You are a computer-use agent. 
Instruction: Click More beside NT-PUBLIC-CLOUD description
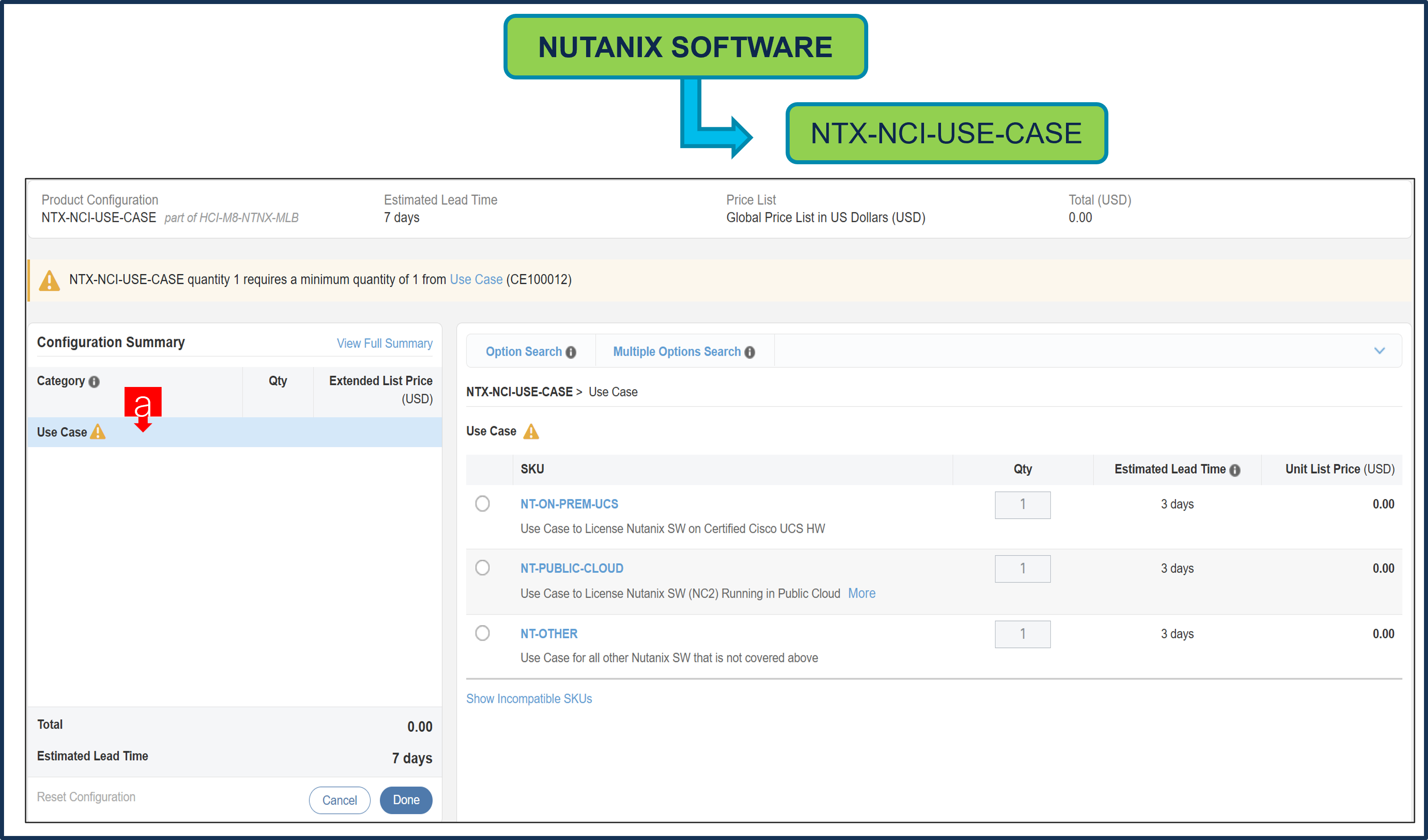point(862,593)
